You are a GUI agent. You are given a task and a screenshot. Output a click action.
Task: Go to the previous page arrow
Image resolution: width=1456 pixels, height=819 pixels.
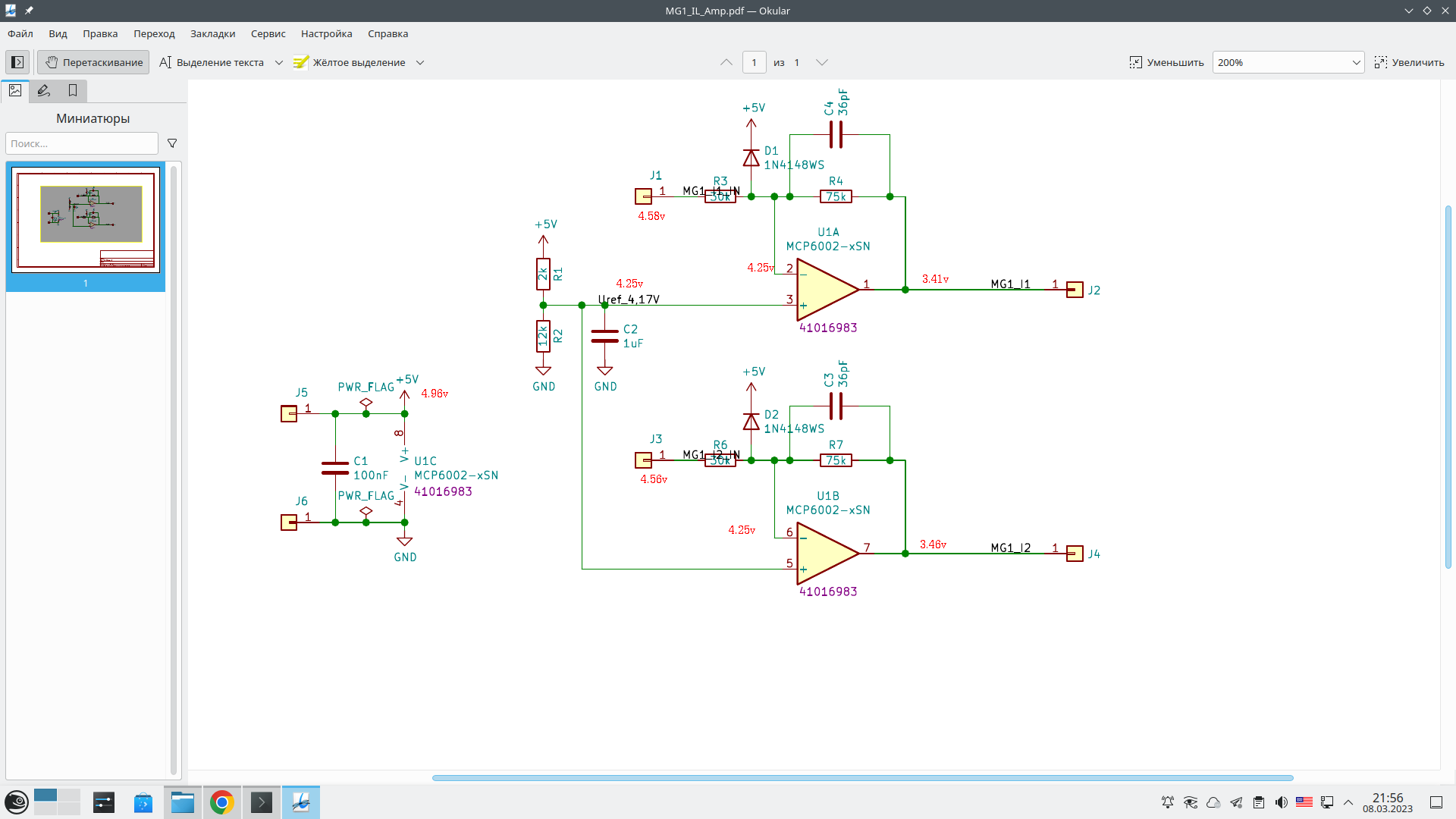pyautogui.click(x=726, y=62)
